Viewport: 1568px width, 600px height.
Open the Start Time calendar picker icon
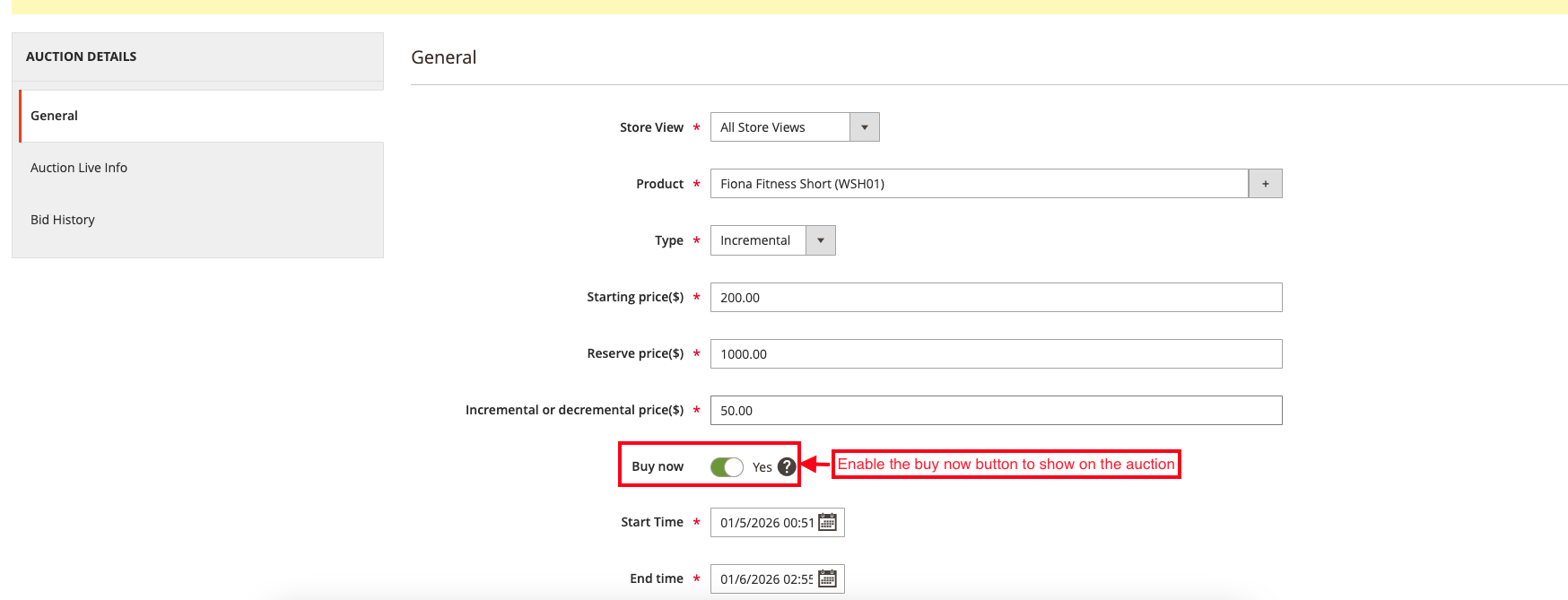(x=827, y=522)
